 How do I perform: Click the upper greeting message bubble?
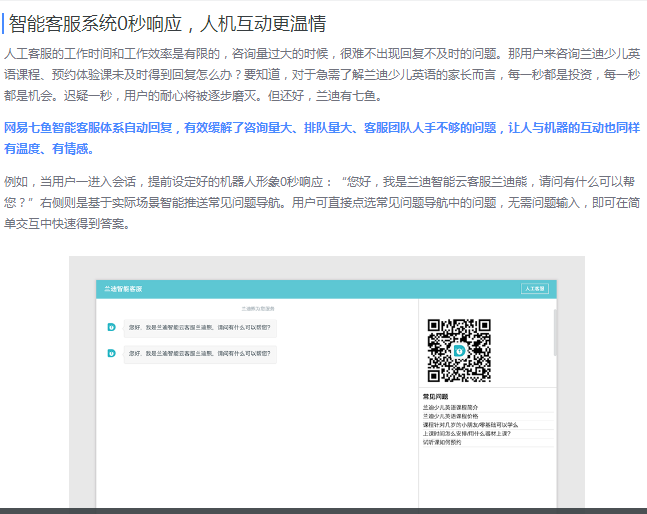click(200, 328)
